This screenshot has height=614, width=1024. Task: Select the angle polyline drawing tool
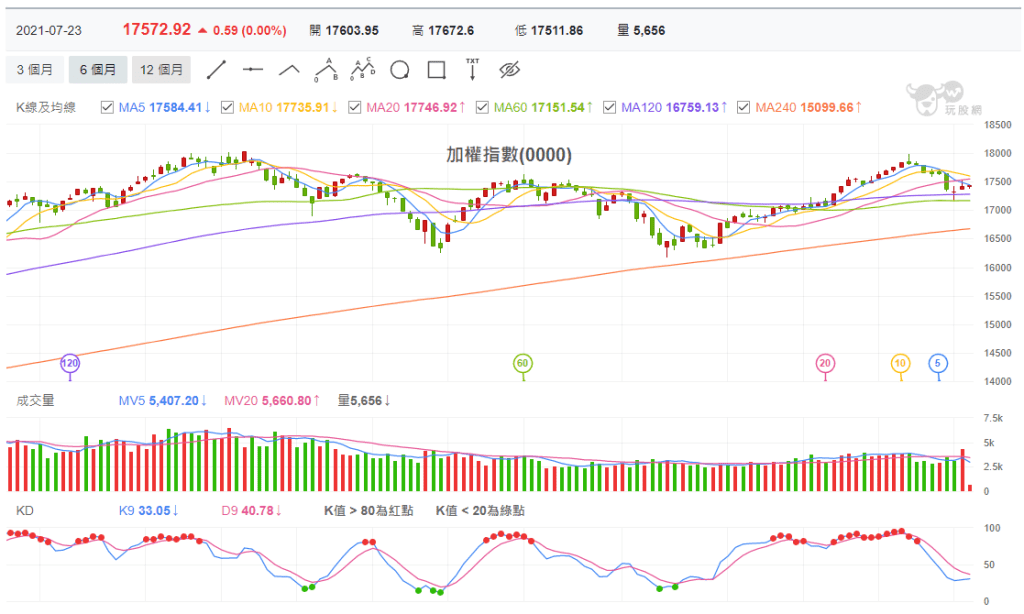[289, 70]
